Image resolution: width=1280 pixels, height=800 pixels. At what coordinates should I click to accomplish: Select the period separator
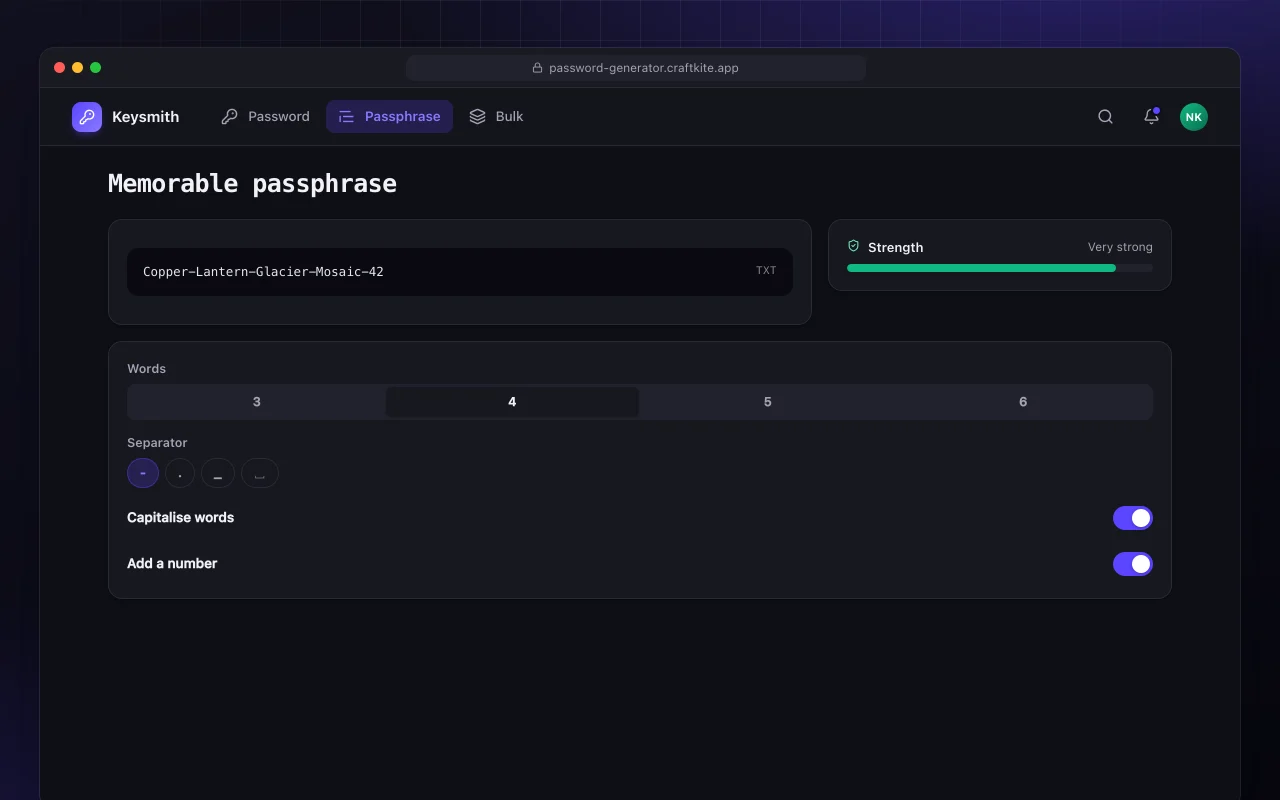pyautogui.click(x=180, y=473)
